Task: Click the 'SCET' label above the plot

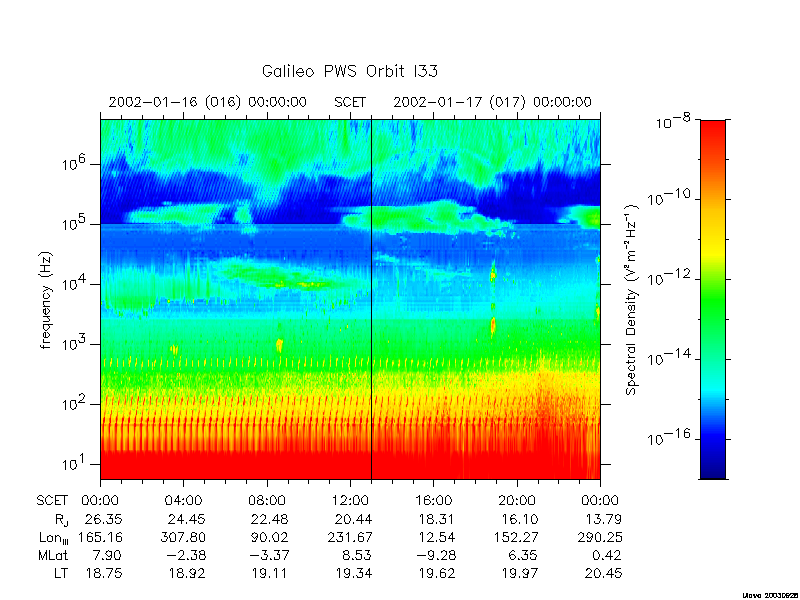Action: (x=350, y=102)
